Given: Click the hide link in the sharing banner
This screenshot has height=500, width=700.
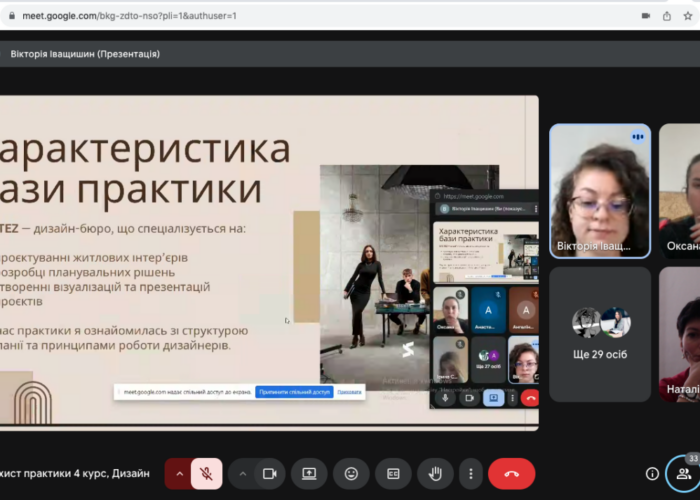Looking at the screenshot, I should click(348, 392).
